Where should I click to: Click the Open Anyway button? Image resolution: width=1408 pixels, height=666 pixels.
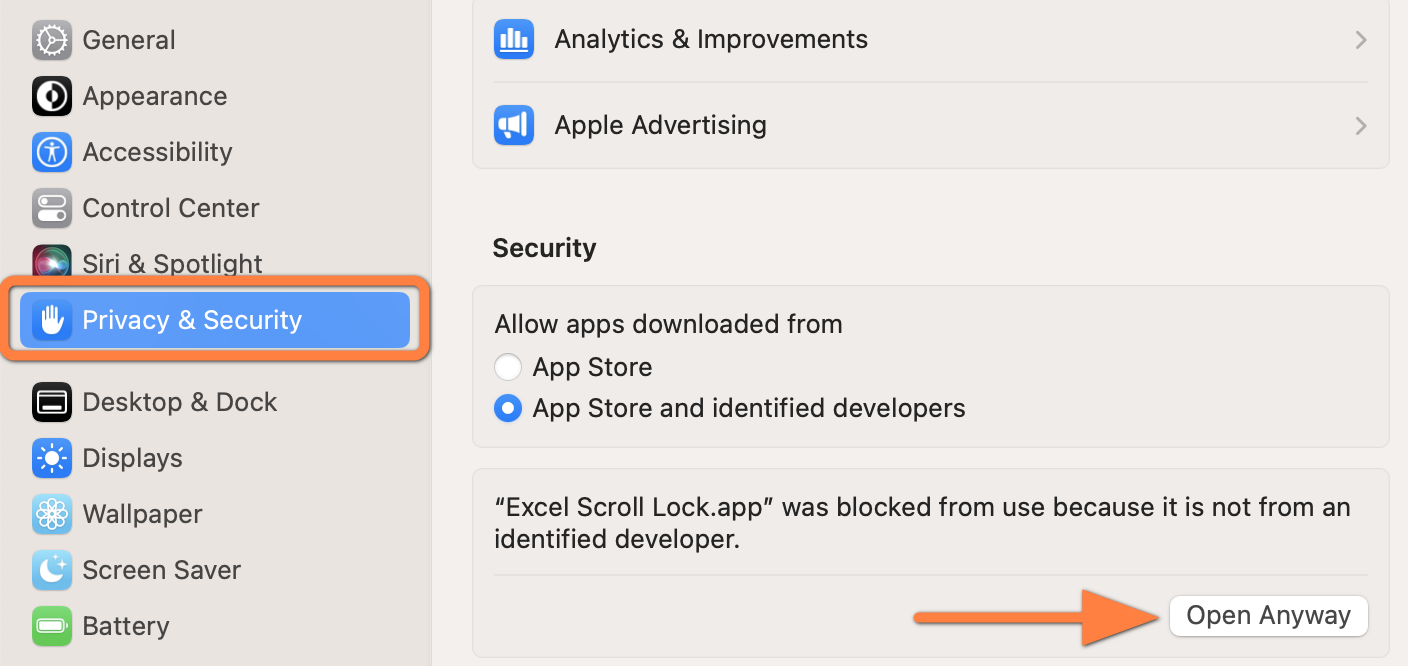click(1268, 615)
